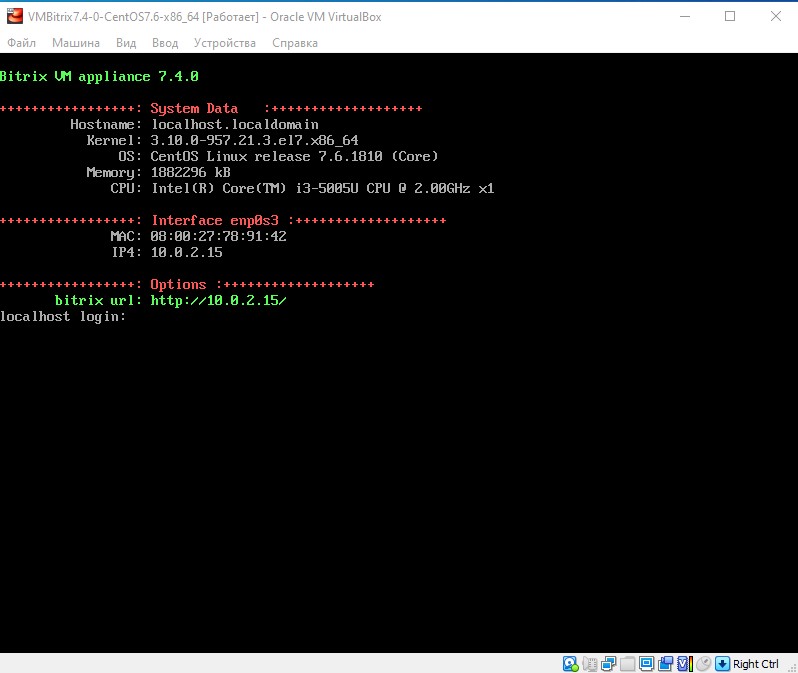This screenshot has width=798, height=673.
Task: Open the Устройства menu
Action: pyautogui.click(x=224, y=43)
